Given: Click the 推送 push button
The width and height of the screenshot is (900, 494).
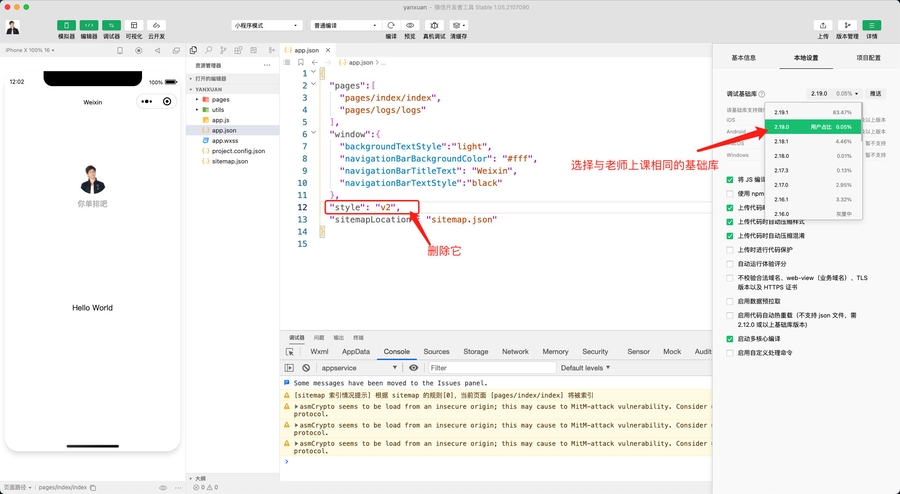Looking at the screenshot, I should 875,93.
